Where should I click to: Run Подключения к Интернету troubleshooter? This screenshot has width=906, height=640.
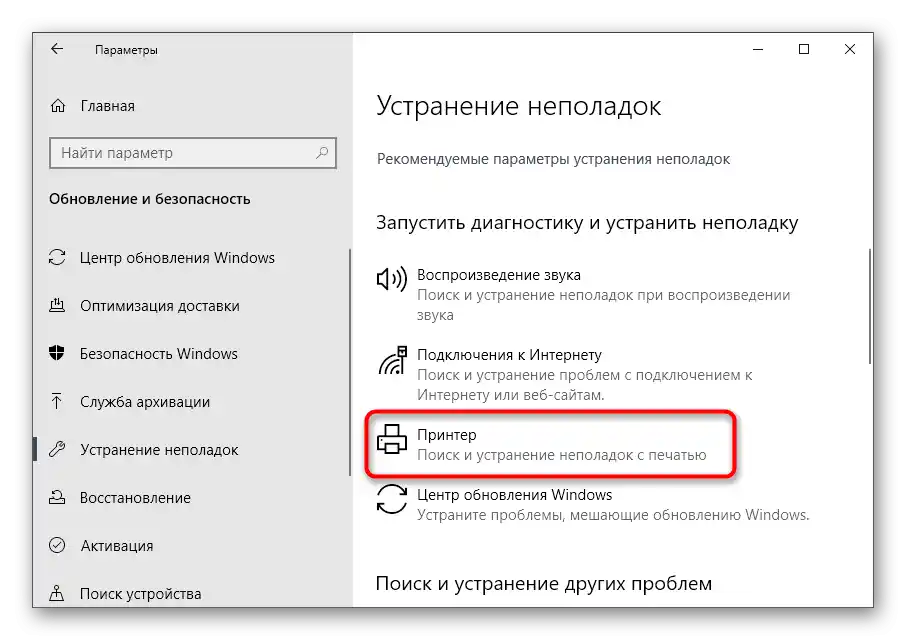566,374
